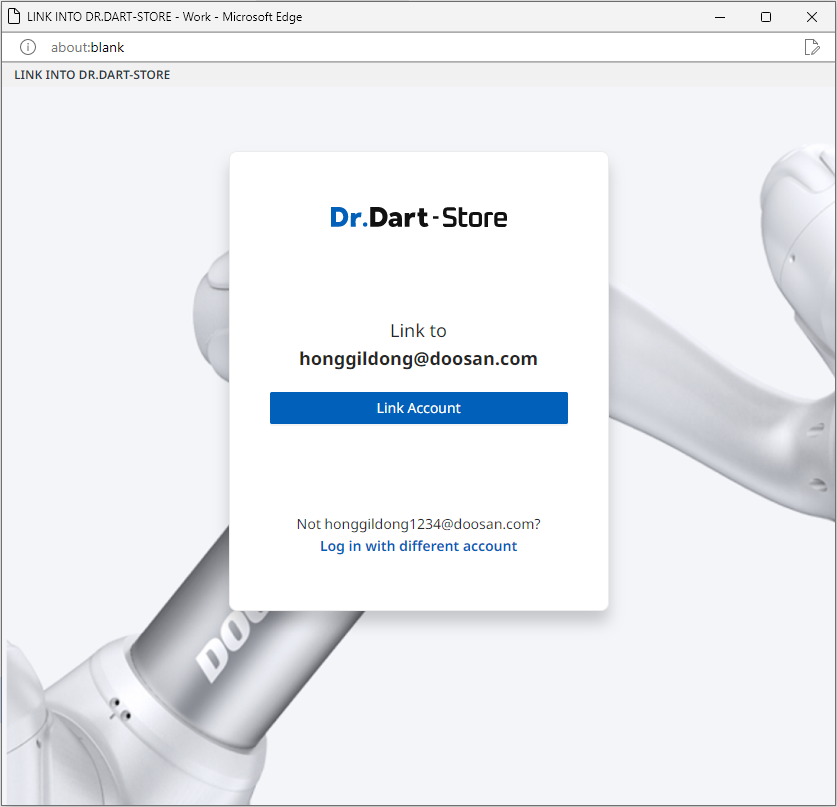Click the page document icon in title bar

tap(14, 17)
